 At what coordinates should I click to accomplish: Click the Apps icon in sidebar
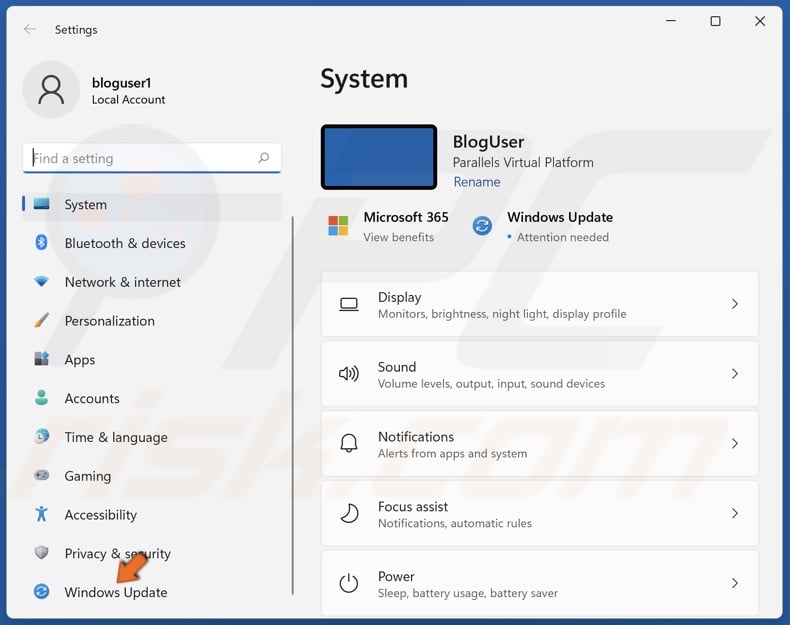[x=41, y=359]
